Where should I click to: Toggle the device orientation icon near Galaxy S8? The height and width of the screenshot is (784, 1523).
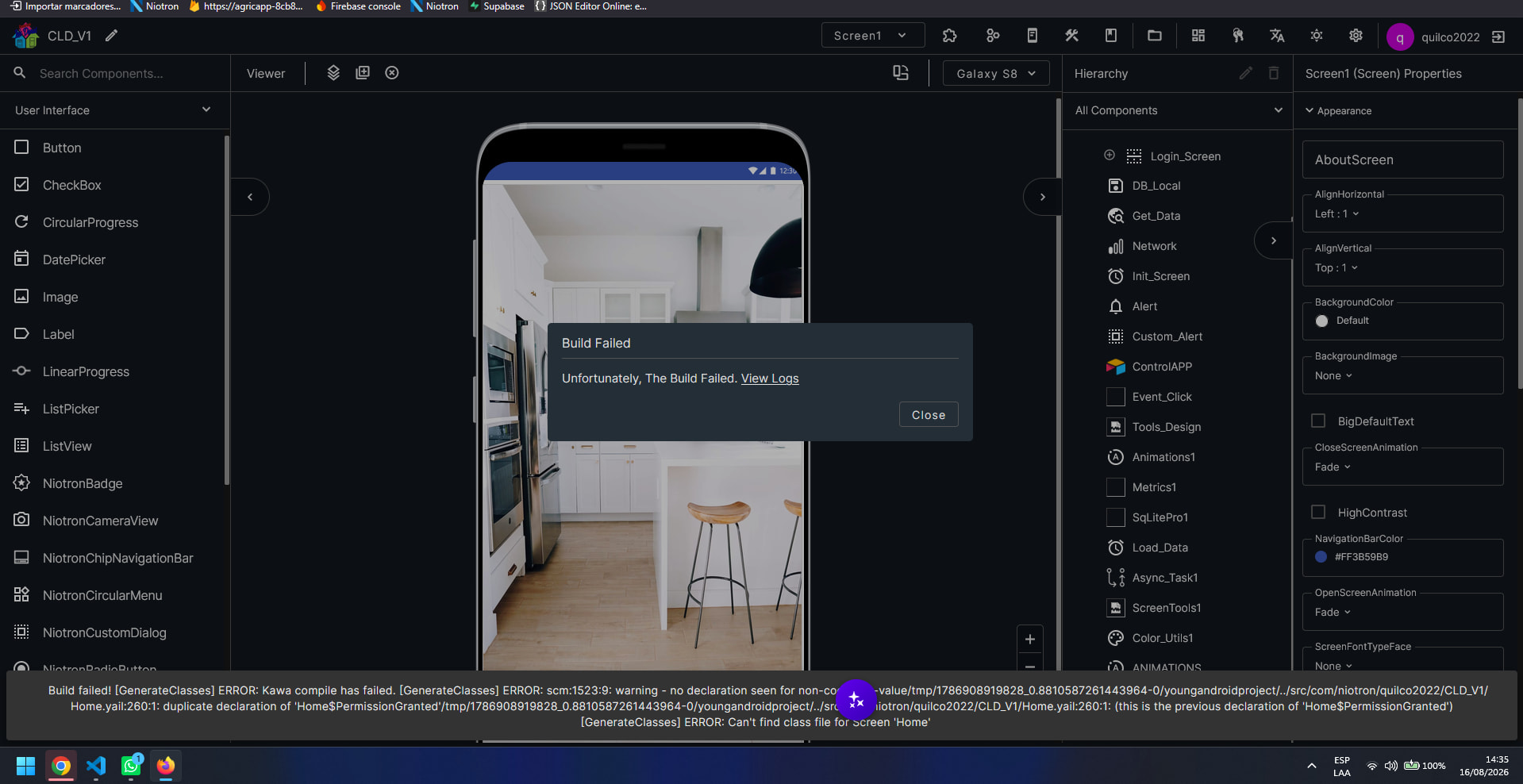(901, 73)
